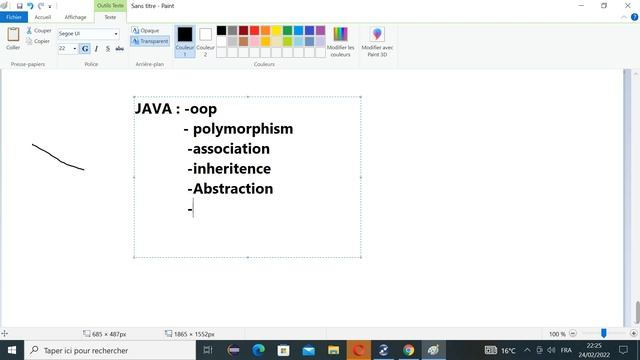The height and width of the screenshot is (360, 640).
Task: Cut selection with Couper
Action: pos(39,31)
